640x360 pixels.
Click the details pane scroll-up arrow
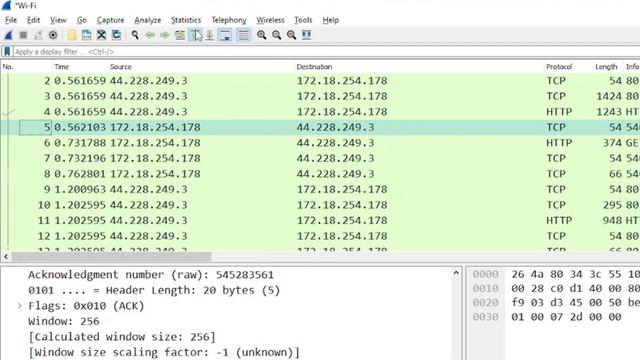[x=456, y=273]
